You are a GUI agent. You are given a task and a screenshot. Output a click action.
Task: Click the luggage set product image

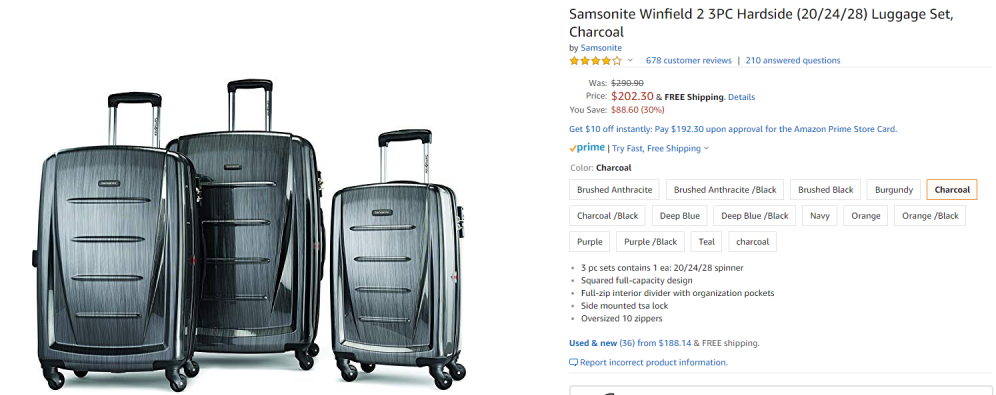coord(252,235)
